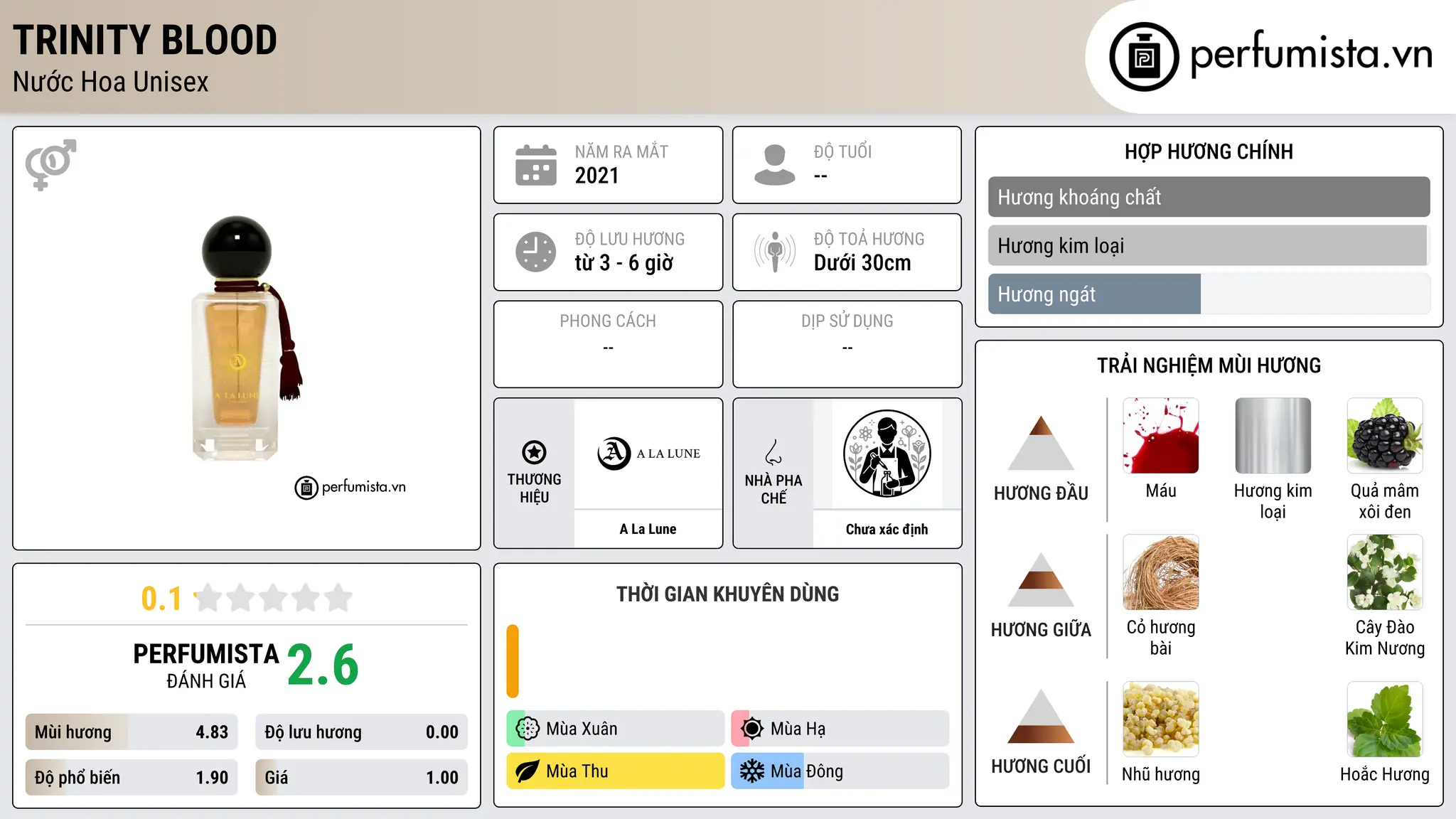This screenshot has width=1456, height=819.
Task: Click the winter snowflake season icon
Action: [752, 771]
